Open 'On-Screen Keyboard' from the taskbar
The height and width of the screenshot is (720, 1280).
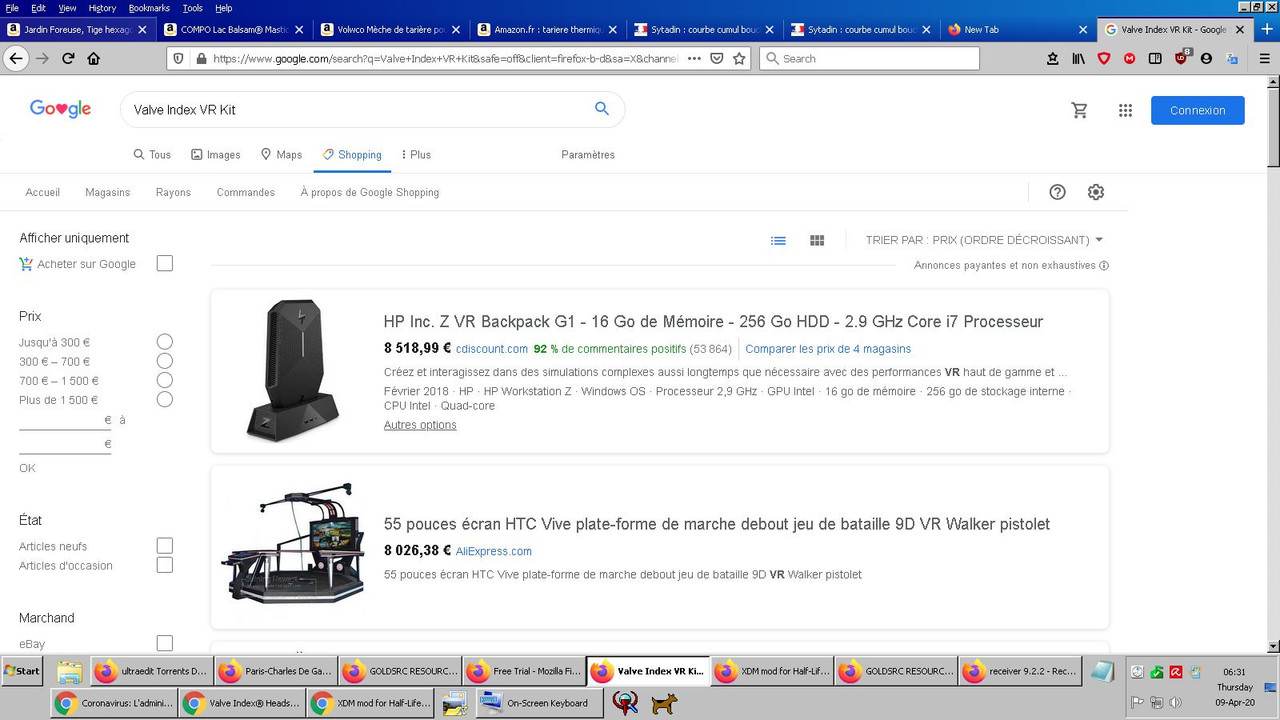pyautogui.click(x=538, y=703)
